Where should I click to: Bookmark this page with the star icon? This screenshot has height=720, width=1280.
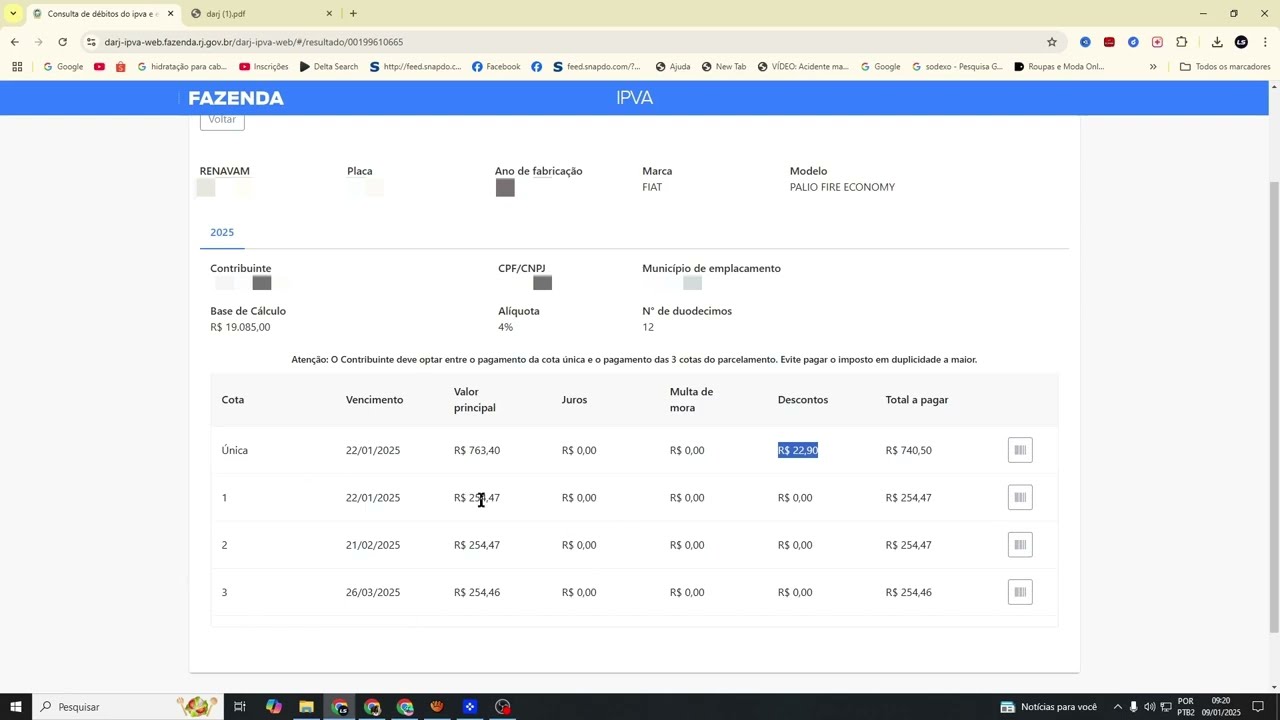(1051, 42)
